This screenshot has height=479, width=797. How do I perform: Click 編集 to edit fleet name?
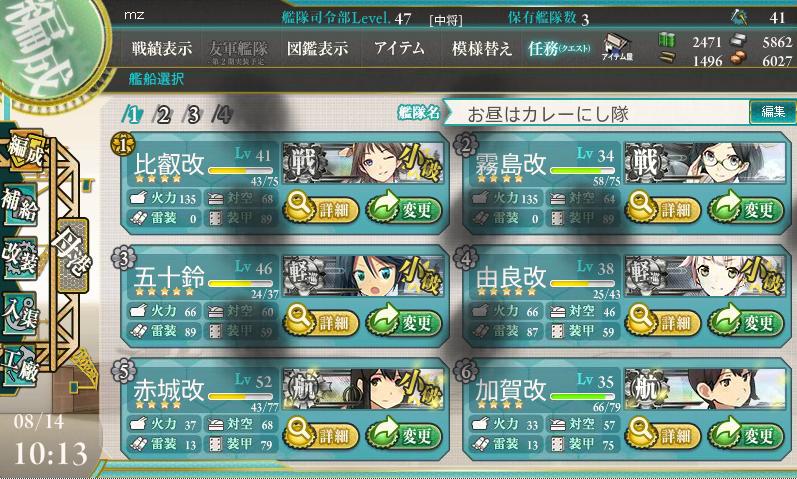click(773, 111)
